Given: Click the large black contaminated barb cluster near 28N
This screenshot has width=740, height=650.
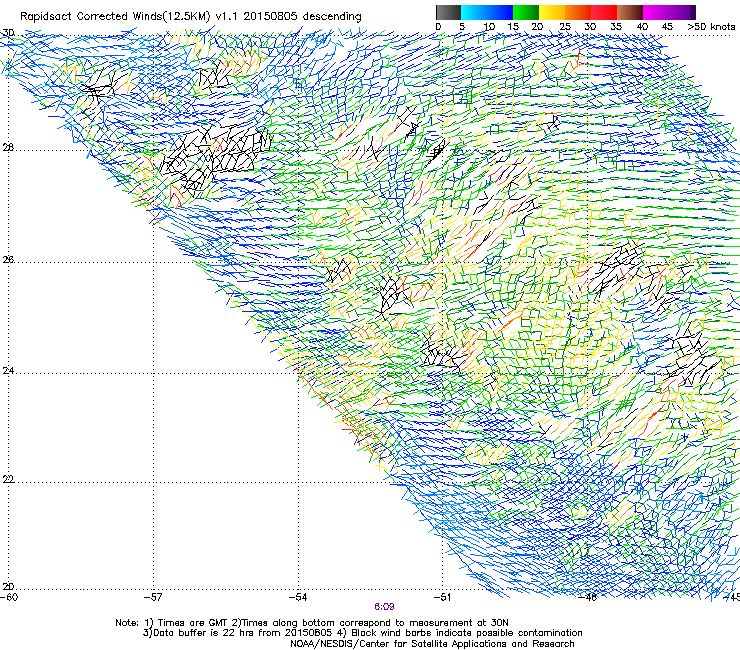Looking at the screenshot, I should click(215, 156).
